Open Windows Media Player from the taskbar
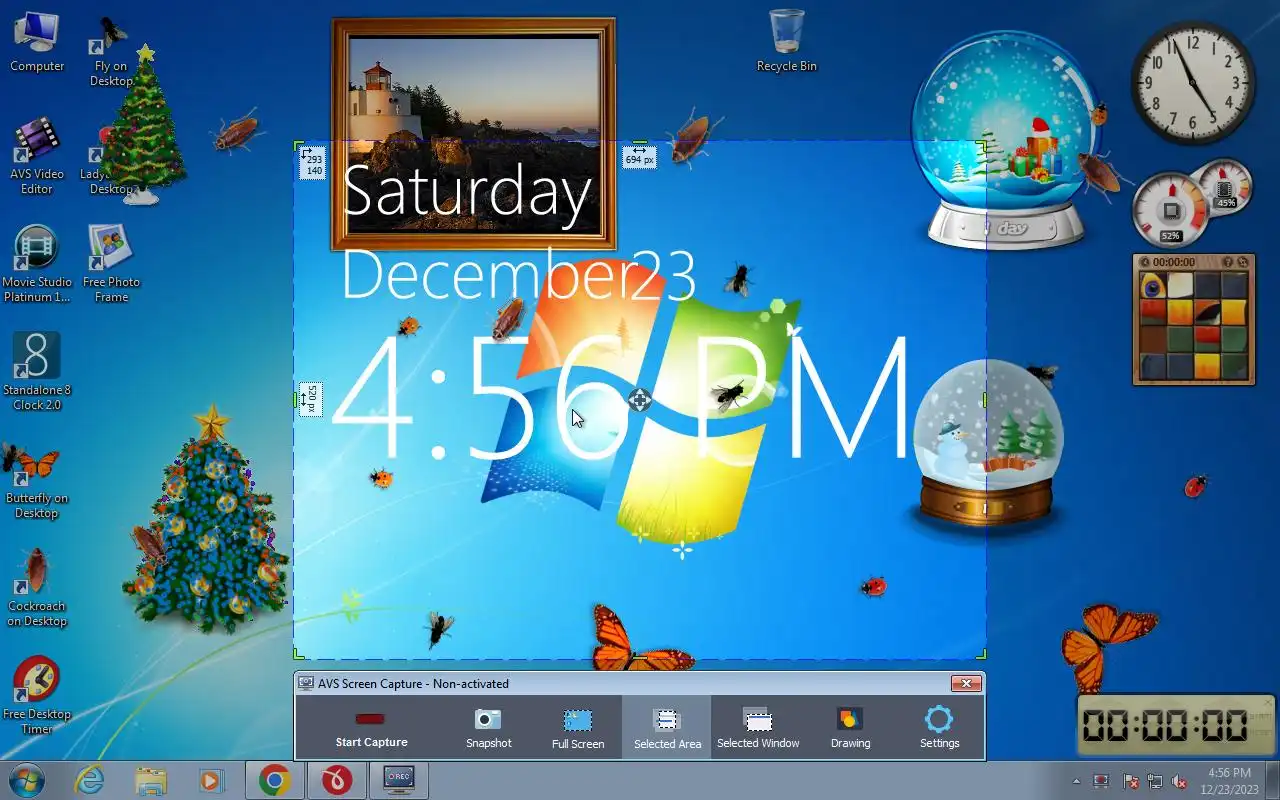Image resolution: width=1280 pixels, height=800 pixels. pos(211,780)
